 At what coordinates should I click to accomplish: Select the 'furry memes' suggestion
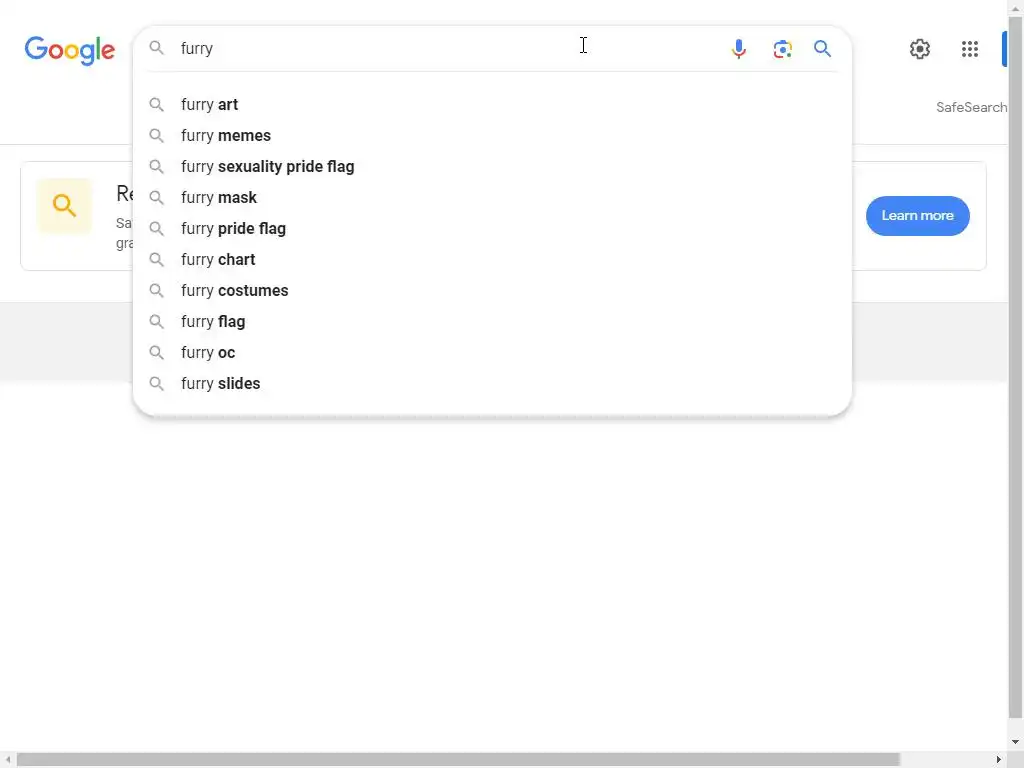pyautogui.click(x=226, y=135)
